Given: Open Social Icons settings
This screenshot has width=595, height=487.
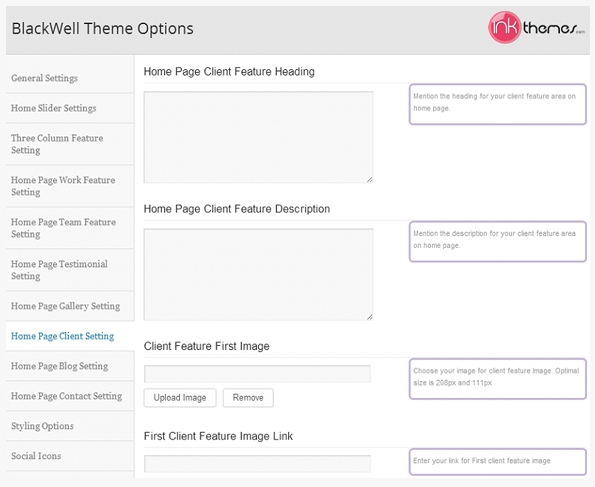Looking at the screenshot, I should [70, 456].
